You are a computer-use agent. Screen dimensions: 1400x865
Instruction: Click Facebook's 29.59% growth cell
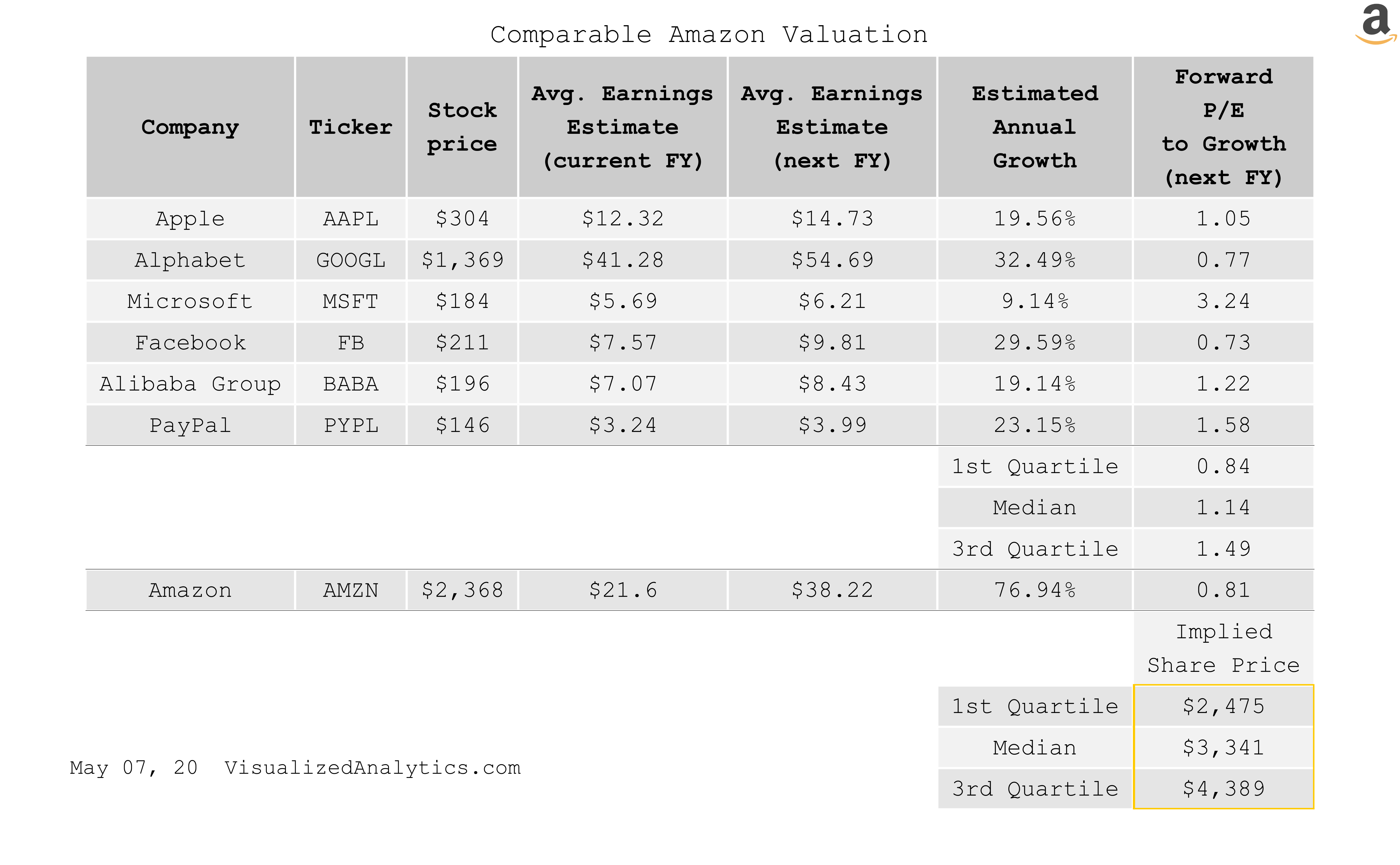click(1034, 343)
